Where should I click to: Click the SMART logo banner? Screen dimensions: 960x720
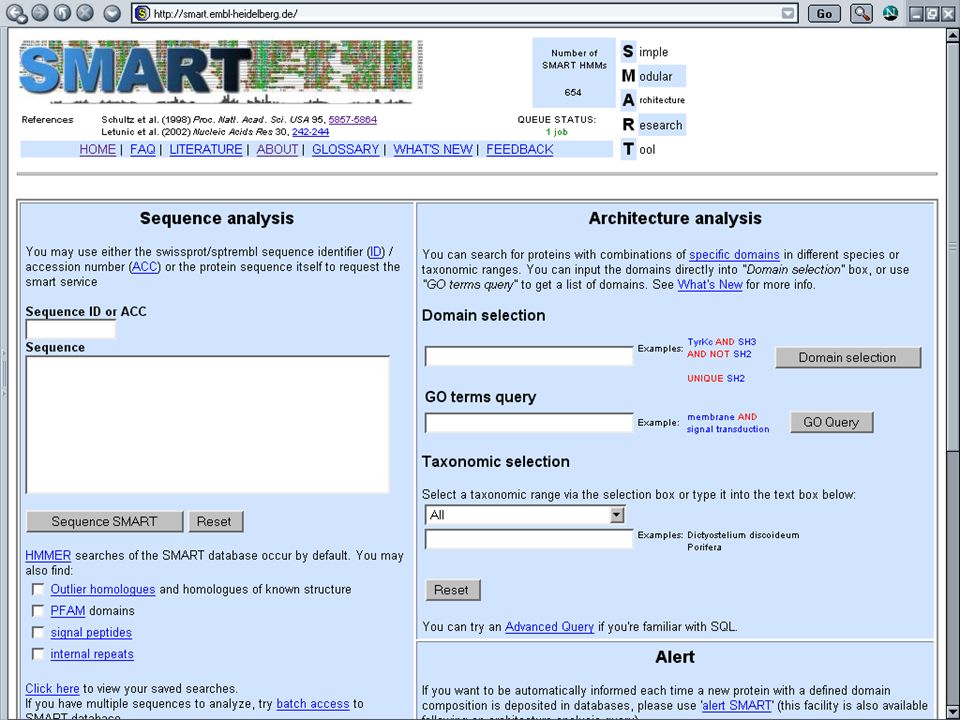221,72
